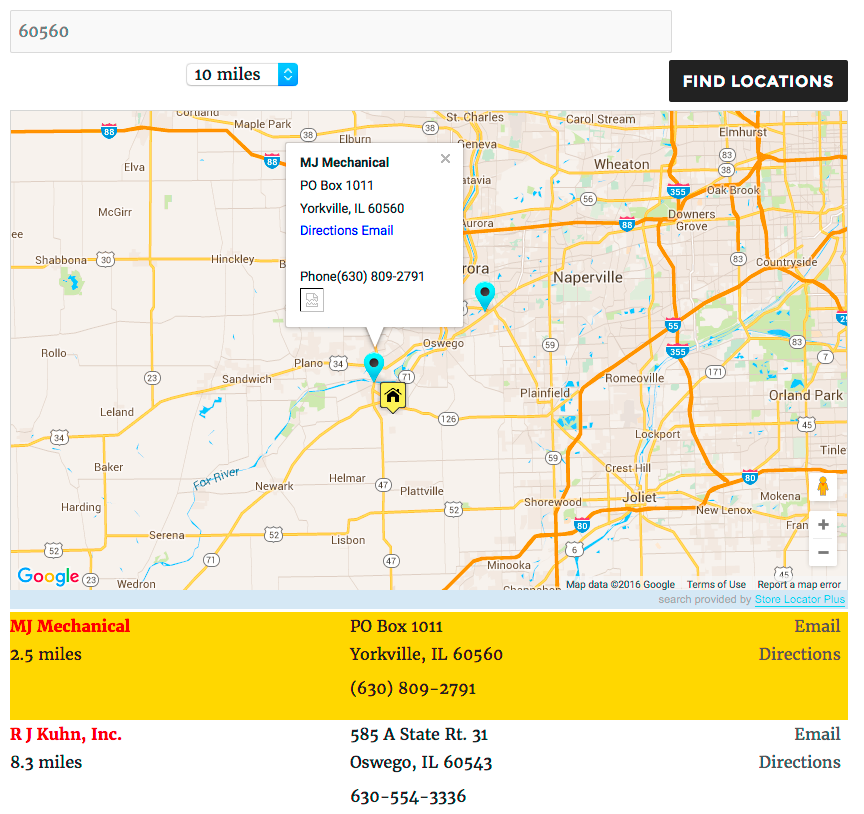The width and height of the screenshot is (864, 814).
Task: Click 2.5 miles distance text
Action: [x=46, y=654]
